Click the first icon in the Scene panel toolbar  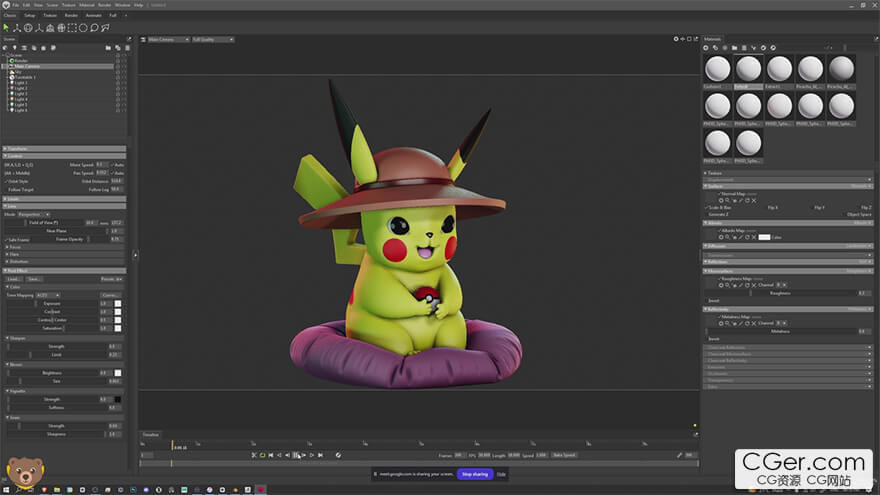pos(5,48)
